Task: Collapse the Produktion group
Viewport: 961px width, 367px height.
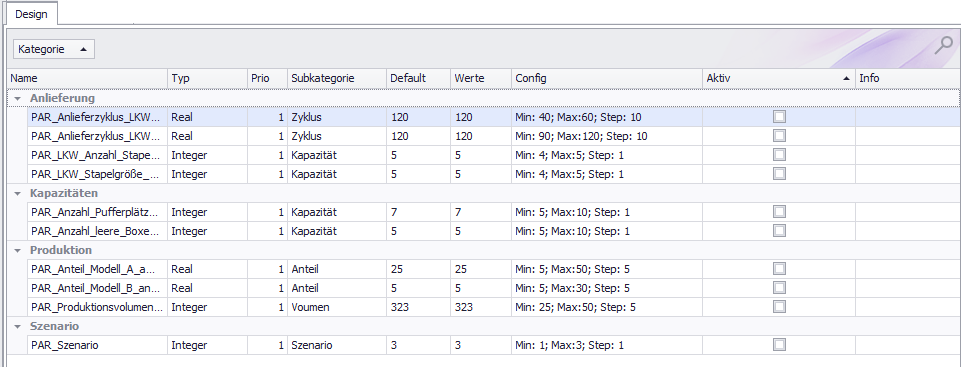Action: [x=18, y=251]
